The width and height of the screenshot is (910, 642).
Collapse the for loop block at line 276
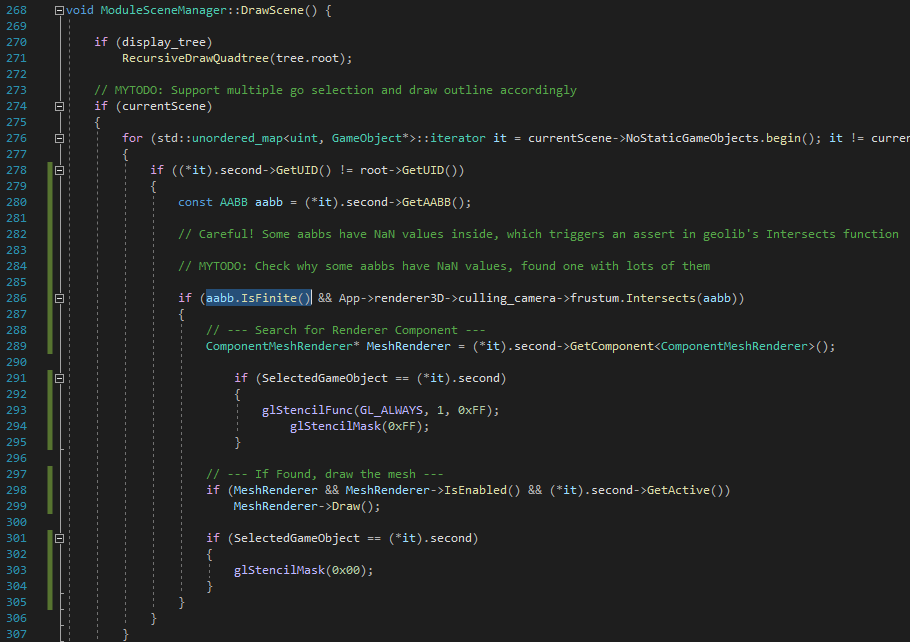[x=59, y=138]
